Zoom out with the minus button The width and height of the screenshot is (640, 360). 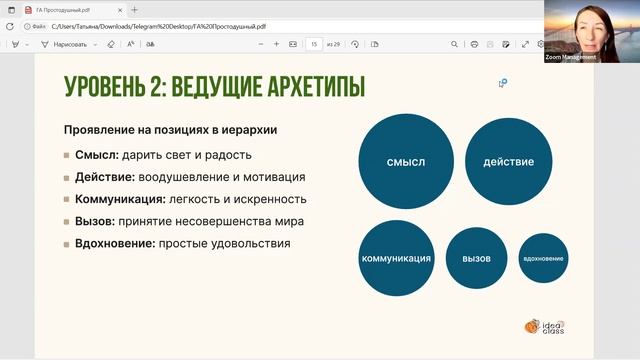261,44
